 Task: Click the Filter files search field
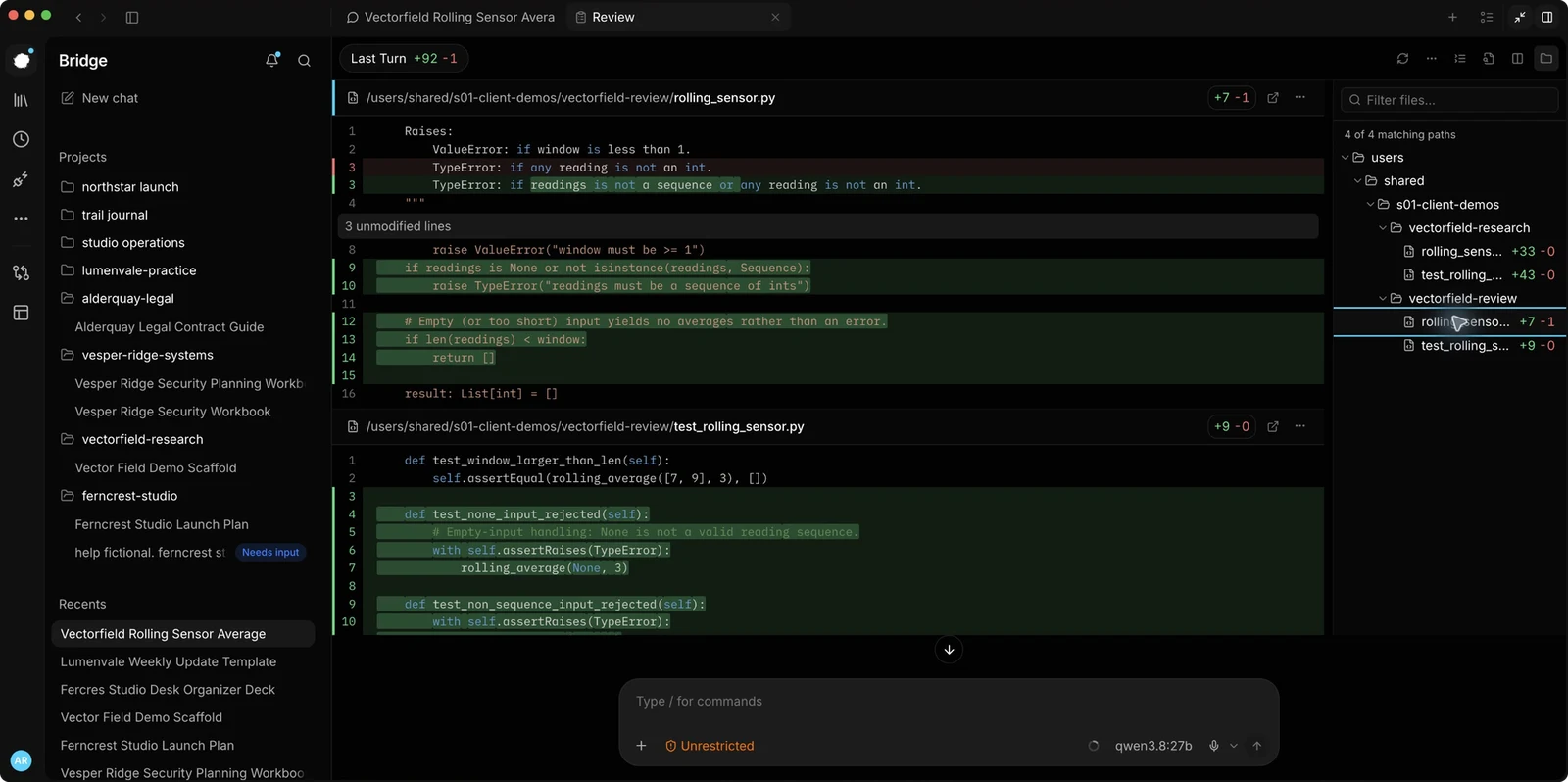coord(1449,100)
